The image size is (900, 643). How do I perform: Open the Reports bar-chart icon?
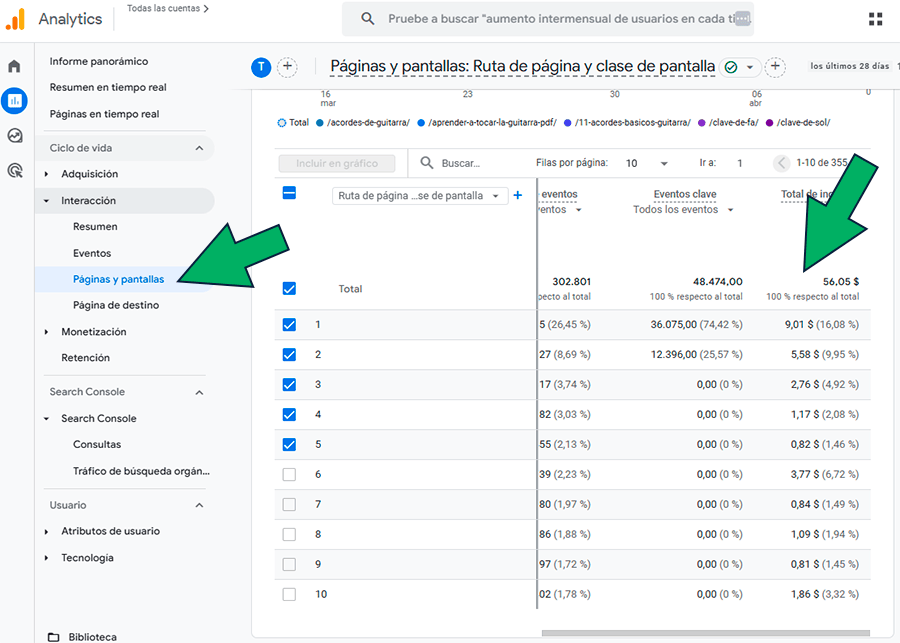pyautogui.click(x=13, y=101)
